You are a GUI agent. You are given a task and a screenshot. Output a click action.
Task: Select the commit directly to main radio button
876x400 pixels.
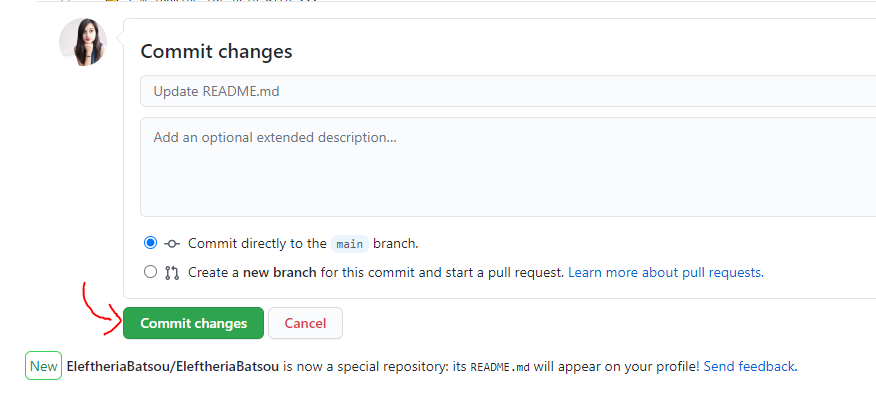pyautogui.click(x=151, y=242)
